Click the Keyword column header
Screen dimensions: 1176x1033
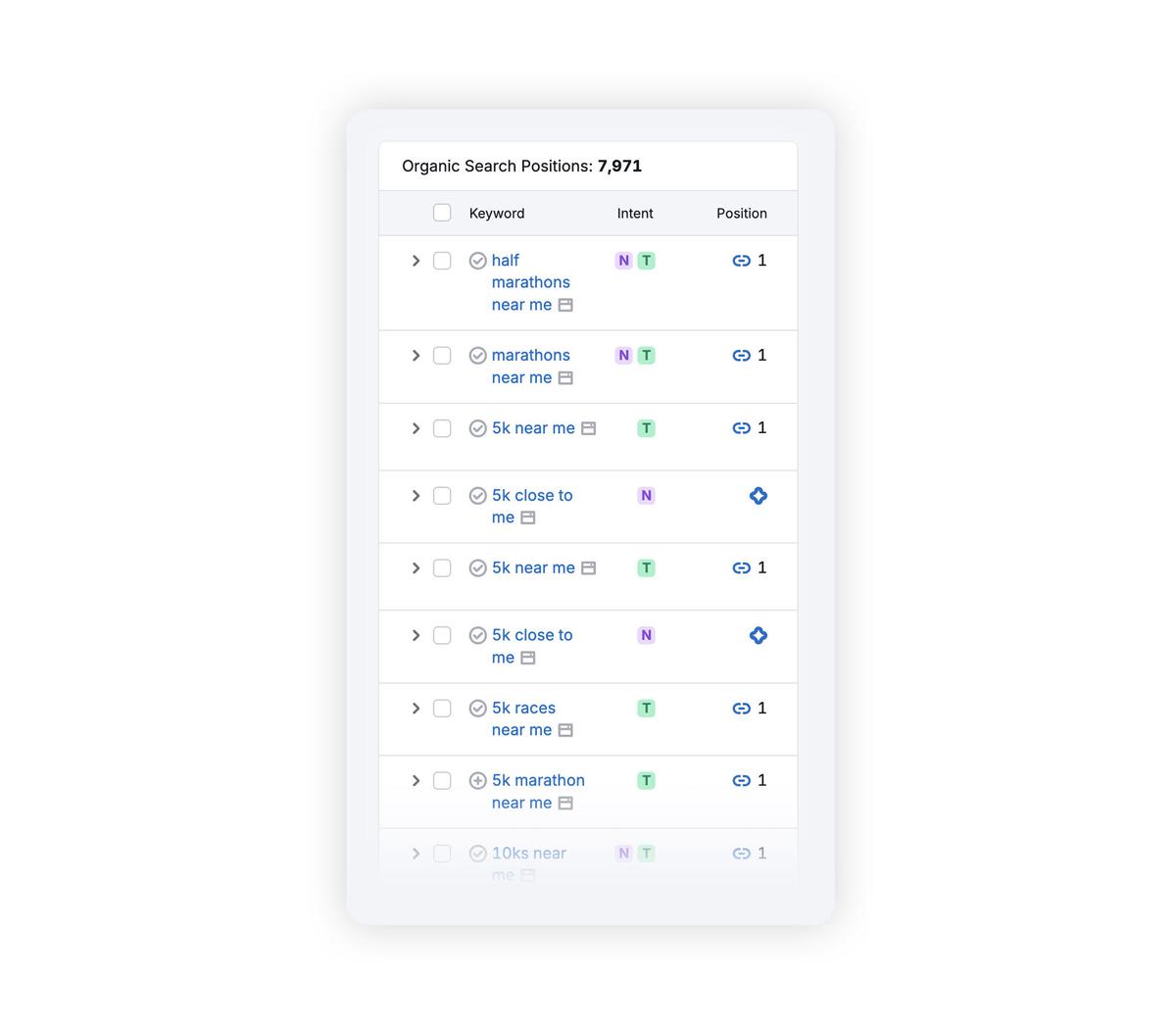[497, 214]
